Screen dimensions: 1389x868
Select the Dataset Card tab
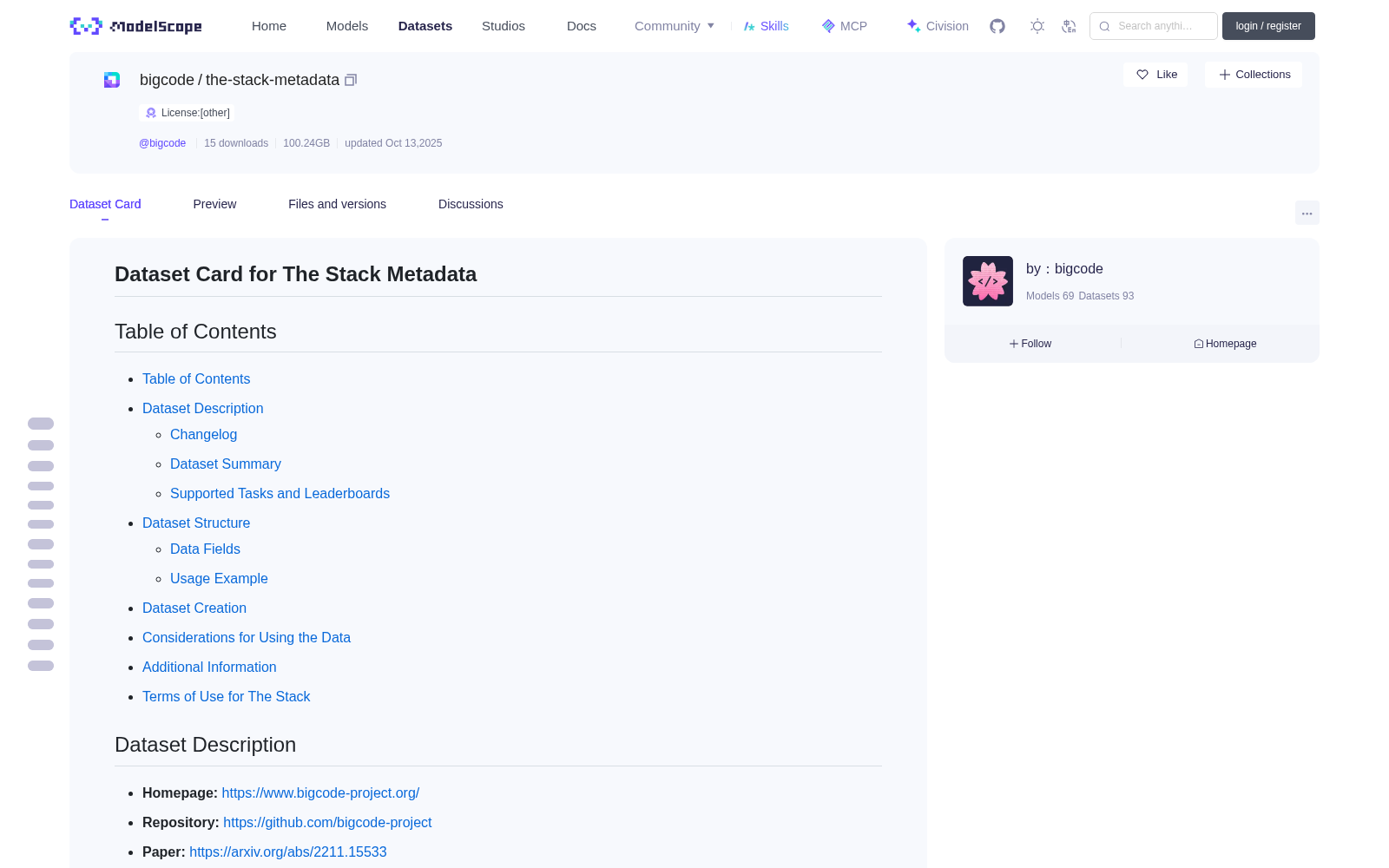[x=105, y=204]
